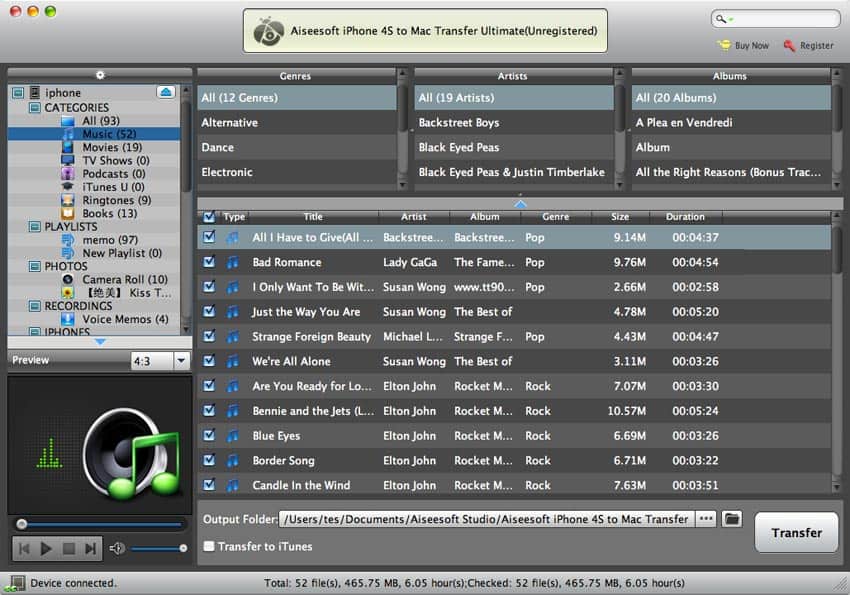Click the Device connected status icon

tap(16, 584)
